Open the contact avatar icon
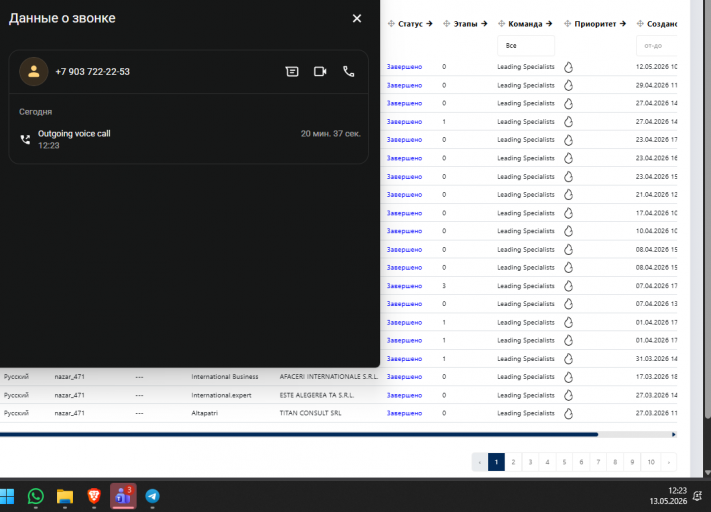Screen dimensions: 711x512 (34, 72)
